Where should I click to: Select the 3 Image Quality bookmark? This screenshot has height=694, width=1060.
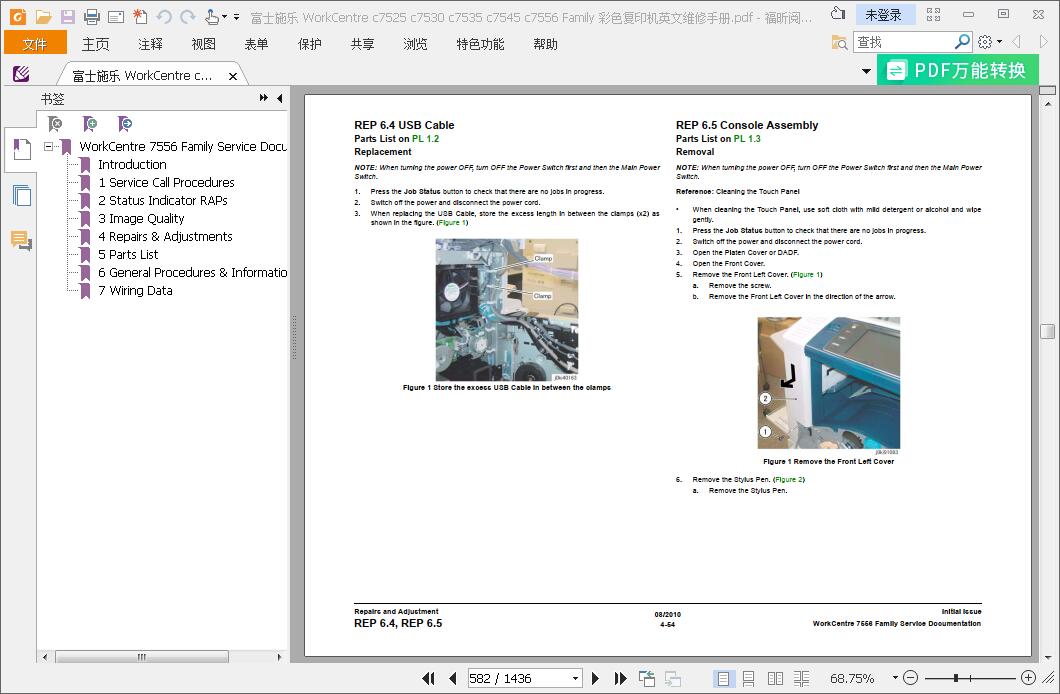[141, 218]
